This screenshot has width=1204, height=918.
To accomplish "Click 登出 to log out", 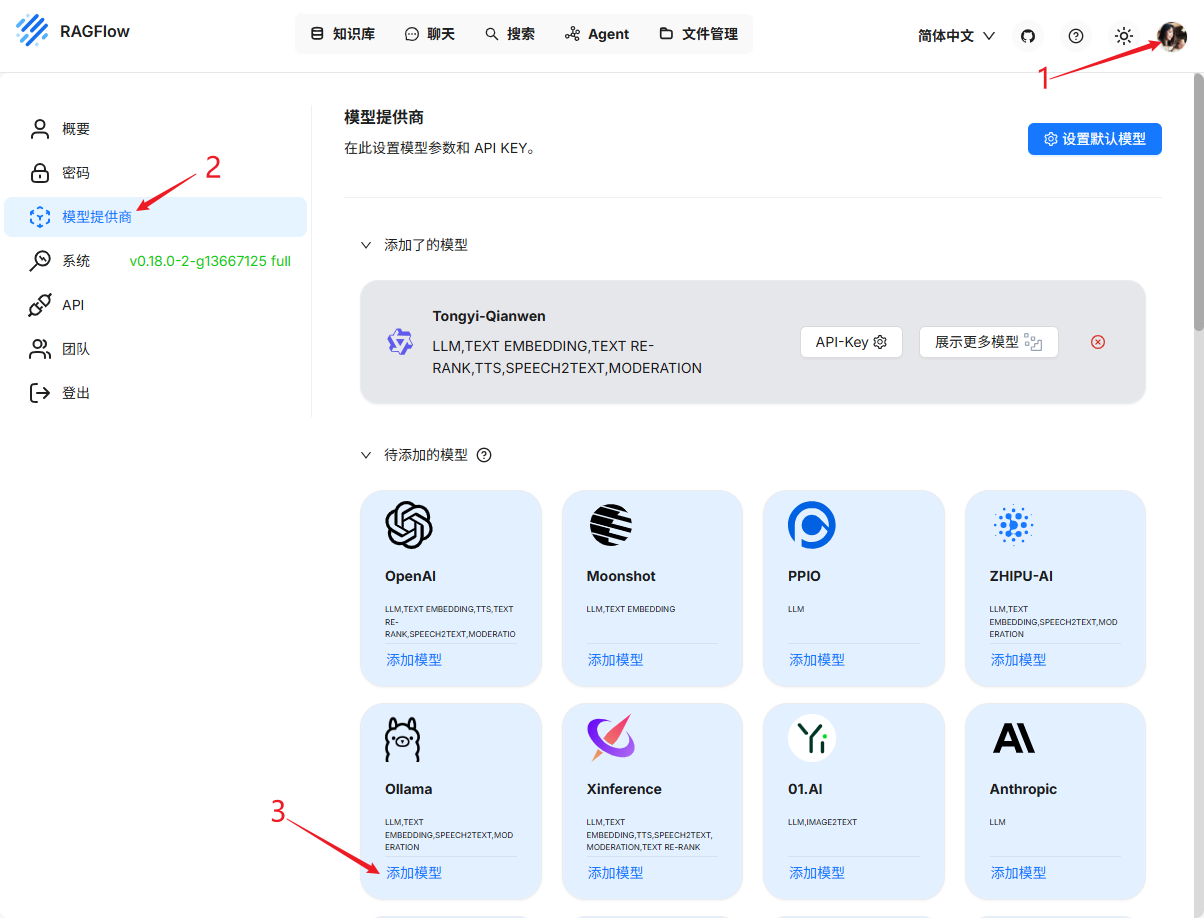I will [155, 393].
